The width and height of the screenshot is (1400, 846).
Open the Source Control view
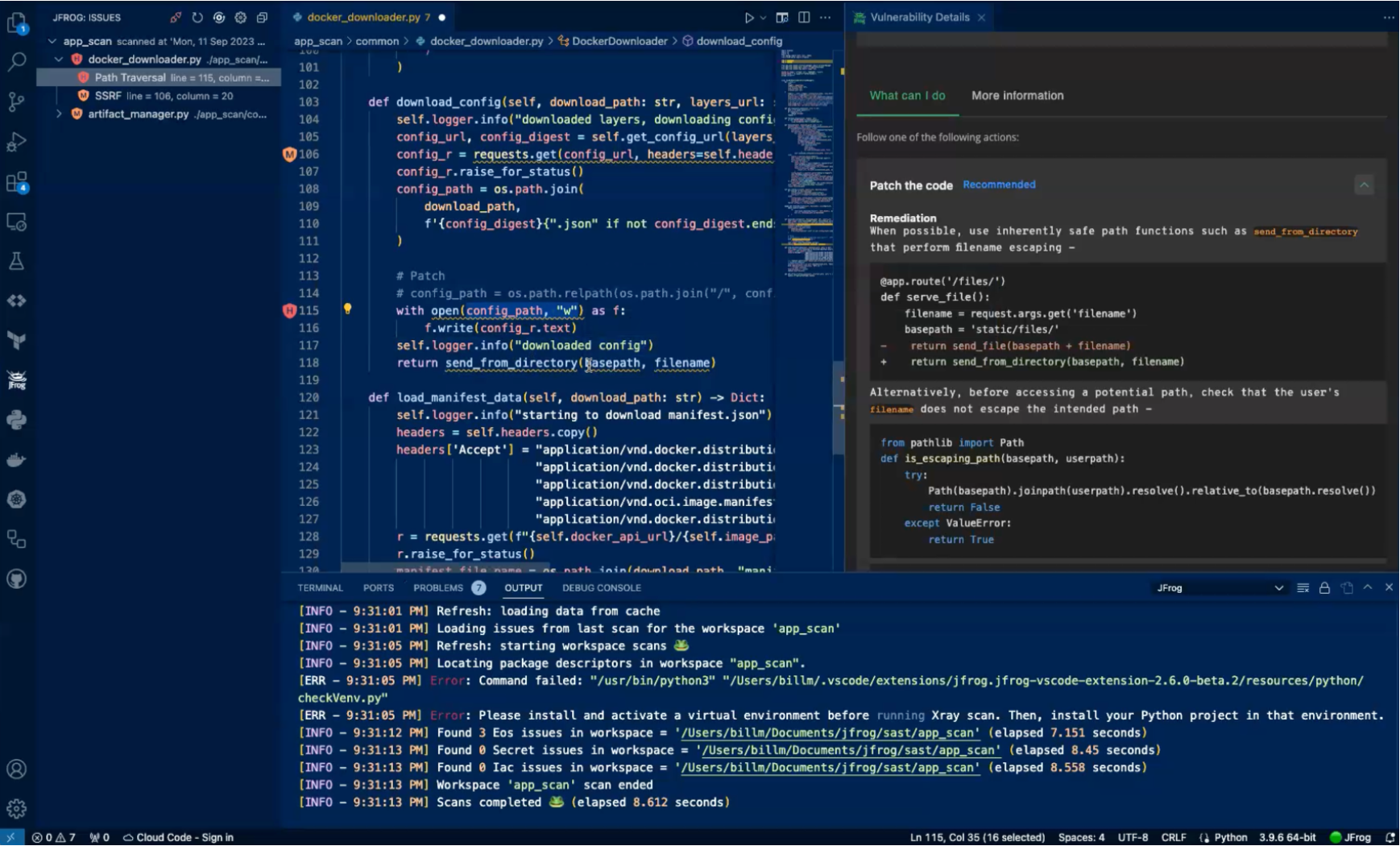(x=17, y=102)
